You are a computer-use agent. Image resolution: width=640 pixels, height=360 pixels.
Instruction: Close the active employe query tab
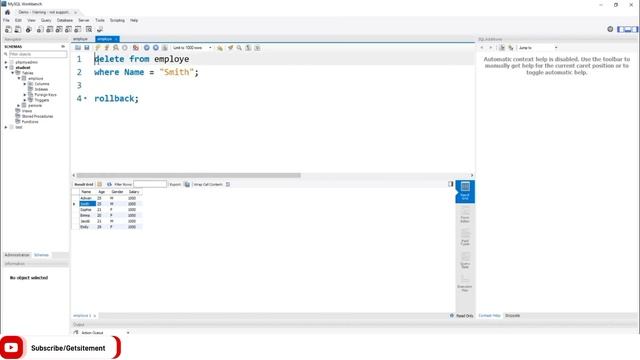(x=116, y=39)
